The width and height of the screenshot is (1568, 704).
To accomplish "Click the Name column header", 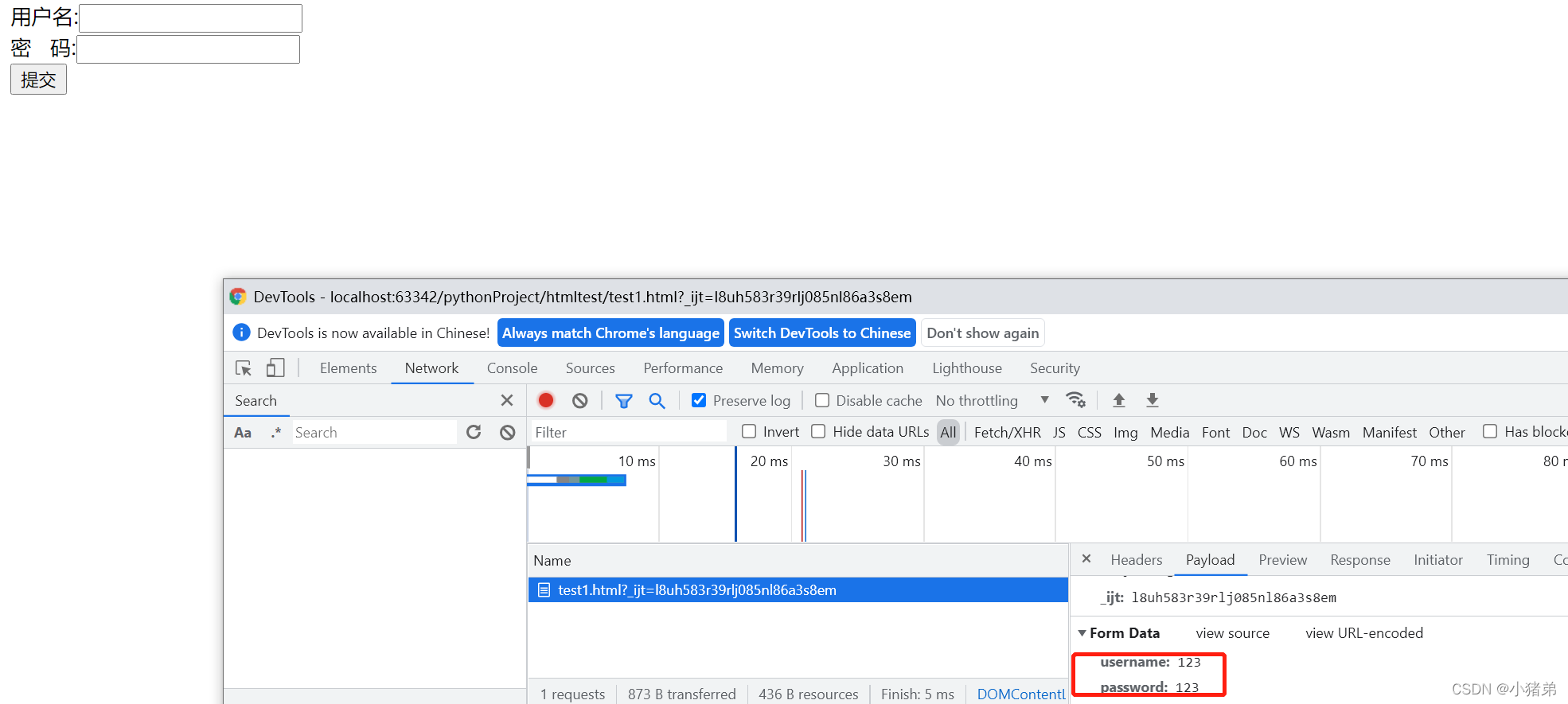I will pyautogui.click(x=798, y=560).
